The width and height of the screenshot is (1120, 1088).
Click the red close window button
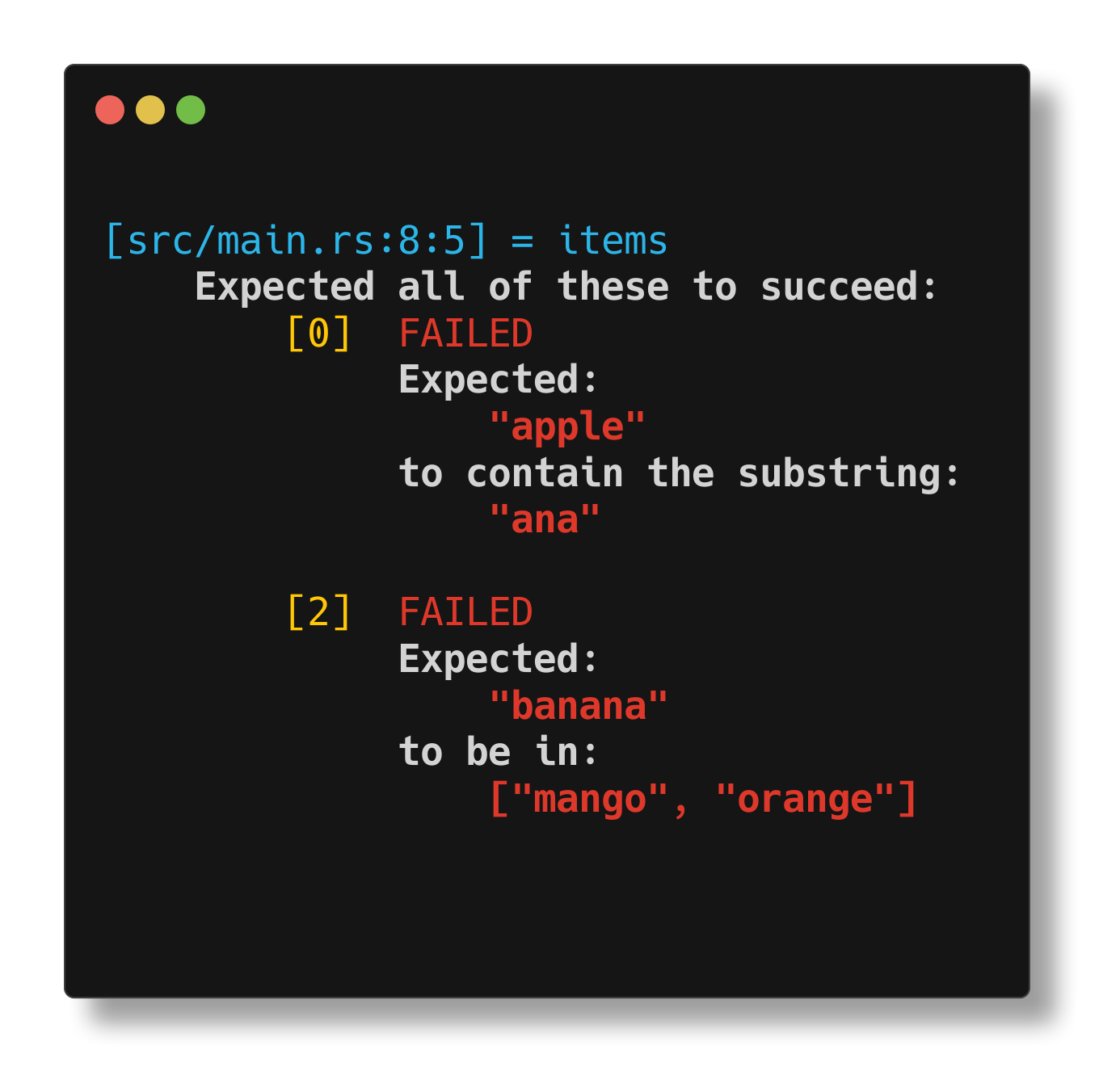(x=110, y=110)
